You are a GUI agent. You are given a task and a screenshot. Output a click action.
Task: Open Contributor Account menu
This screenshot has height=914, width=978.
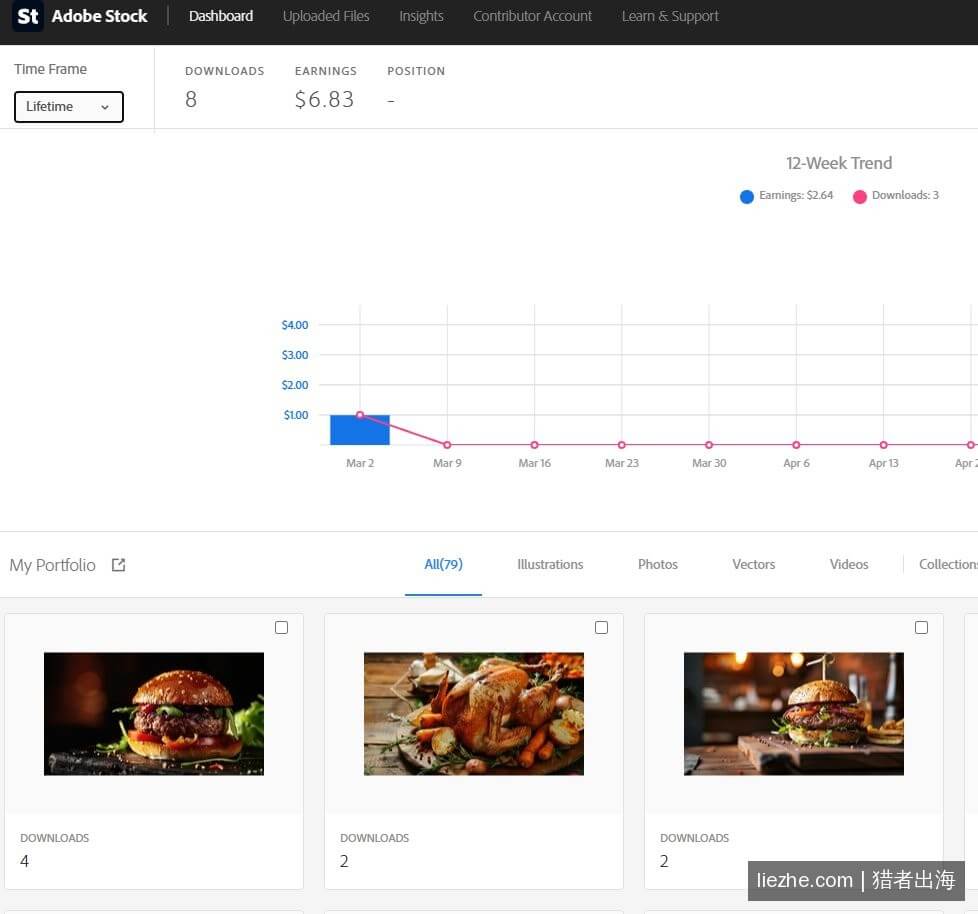[x=533, y=16]
